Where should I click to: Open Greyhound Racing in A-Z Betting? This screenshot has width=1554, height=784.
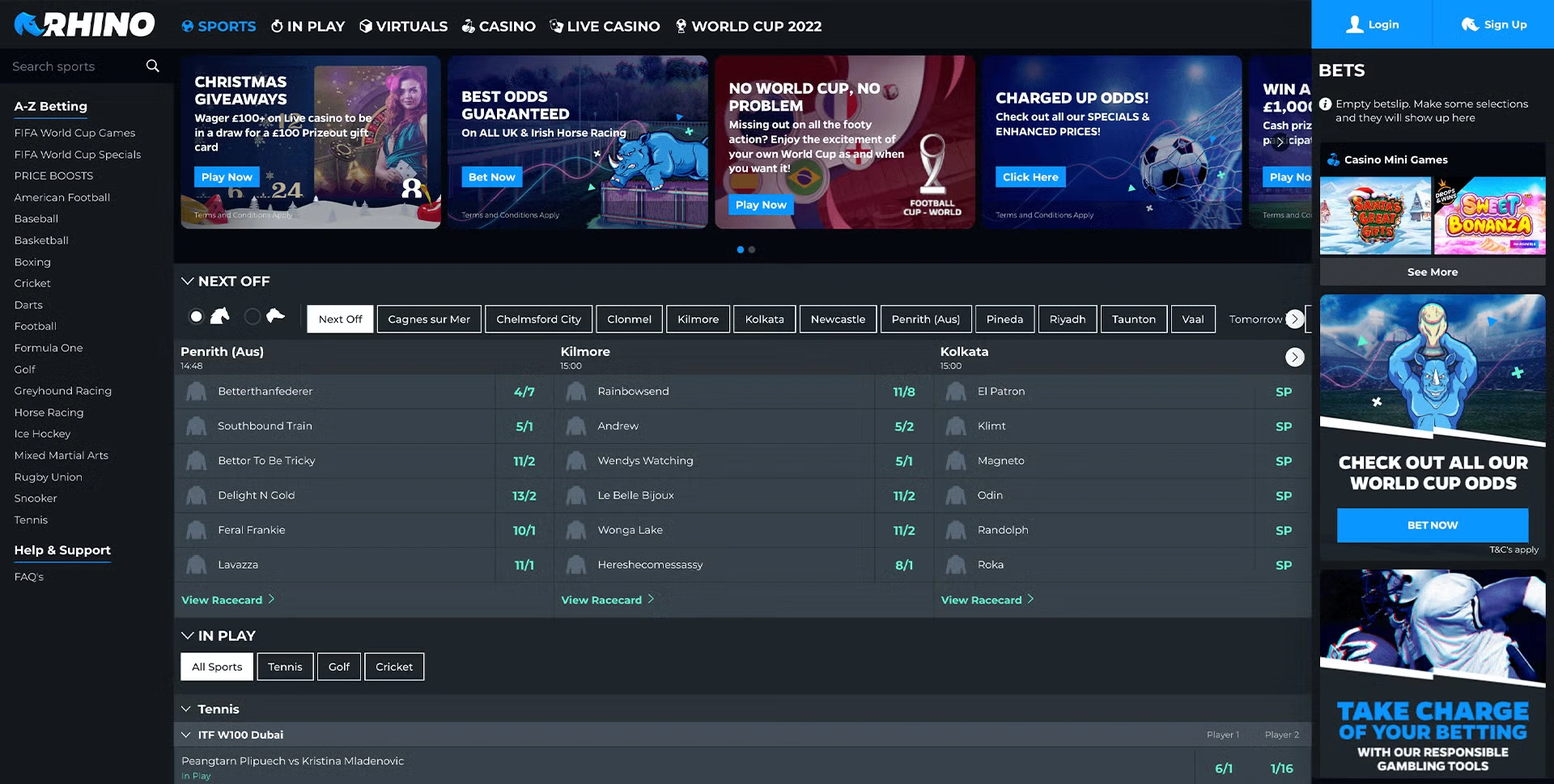tap(63, 392)
